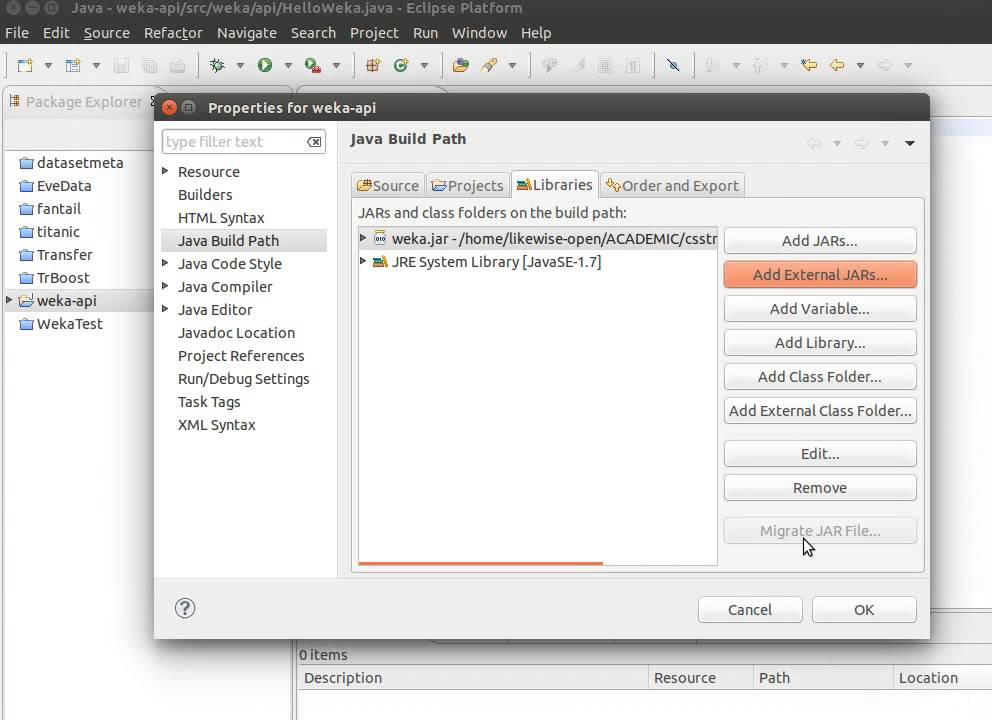This screenshot has width=992, height=720.
Task: Click the Add External JARs... button
Action: [820, 275]
